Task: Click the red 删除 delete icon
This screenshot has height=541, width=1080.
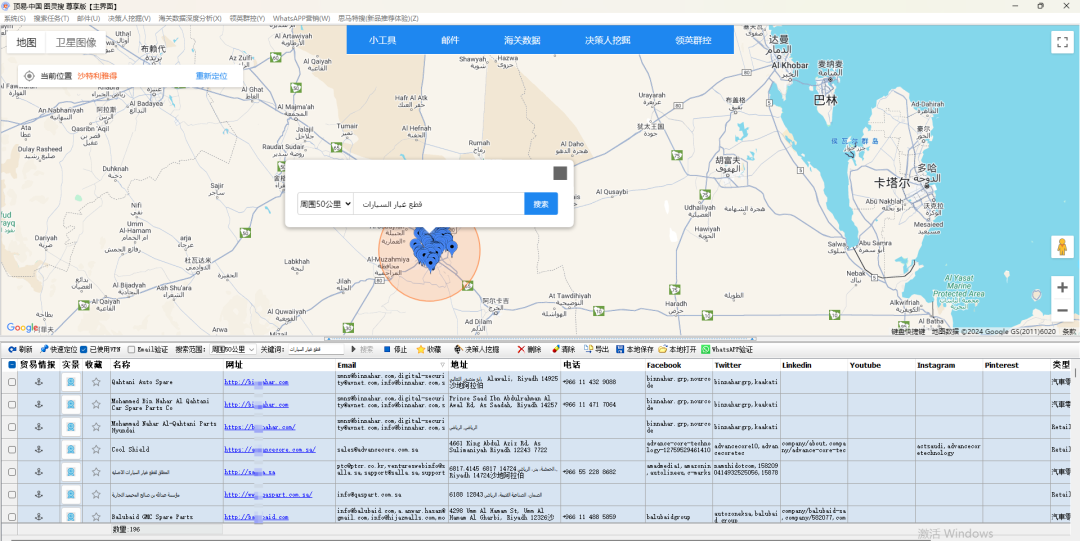Action: coord(521,349)
